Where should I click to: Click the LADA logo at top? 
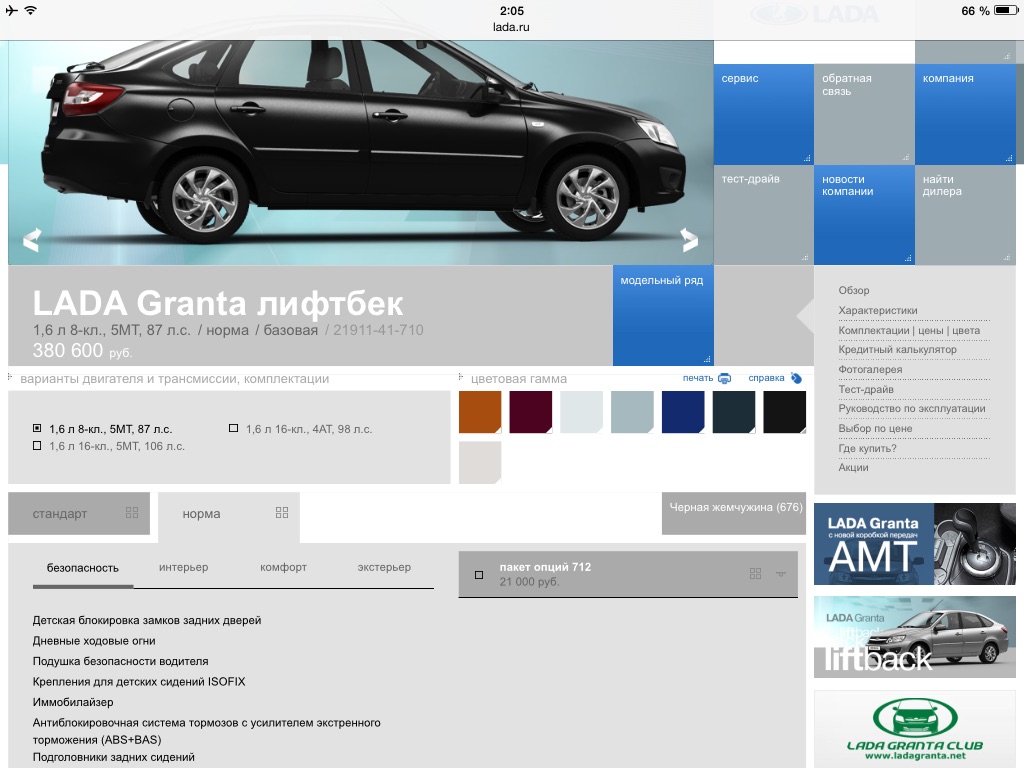pos(814,15)
